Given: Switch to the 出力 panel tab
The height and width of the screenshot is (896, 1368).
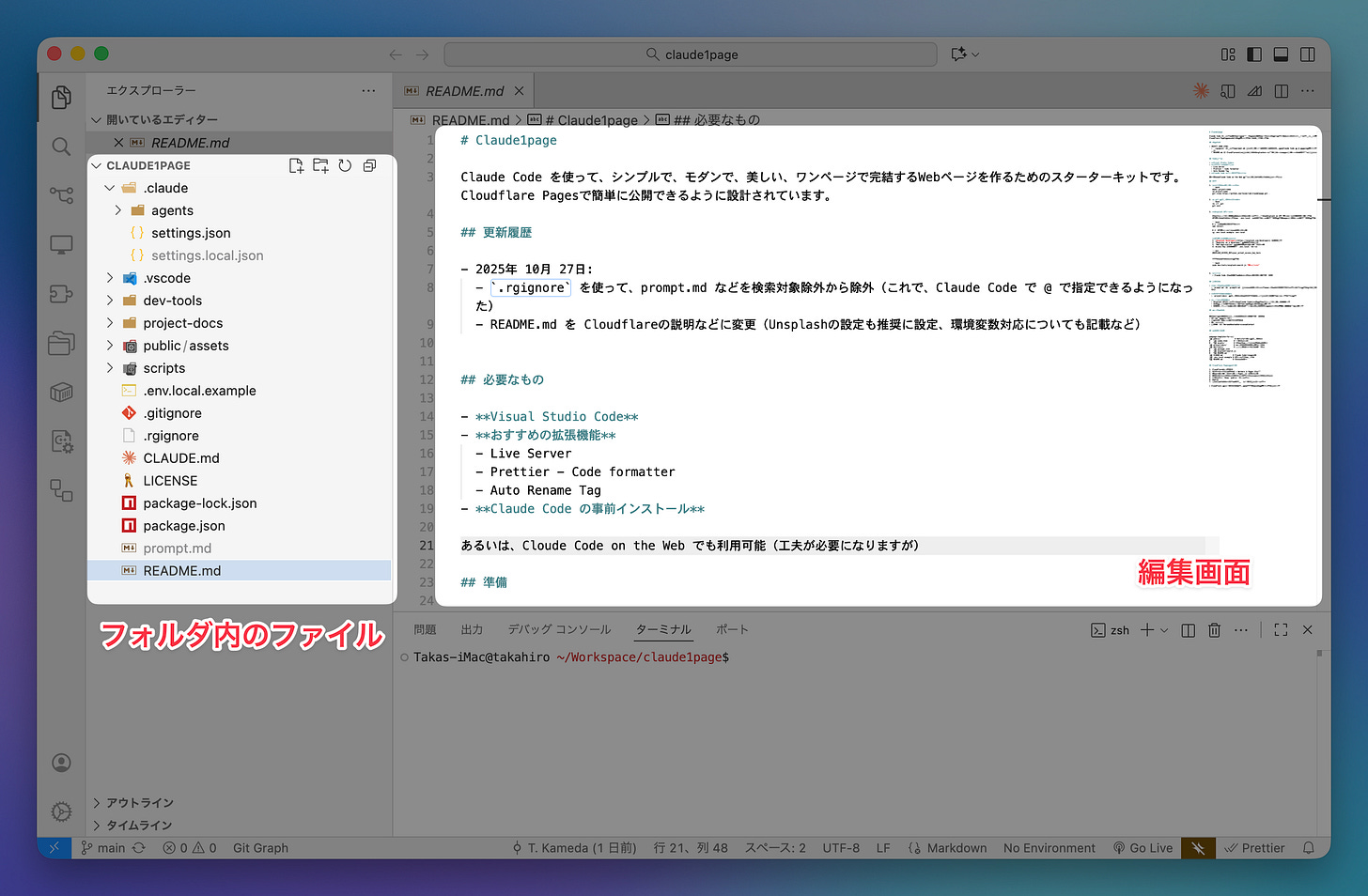Looking at the screenshot, I should click(472, 630).
